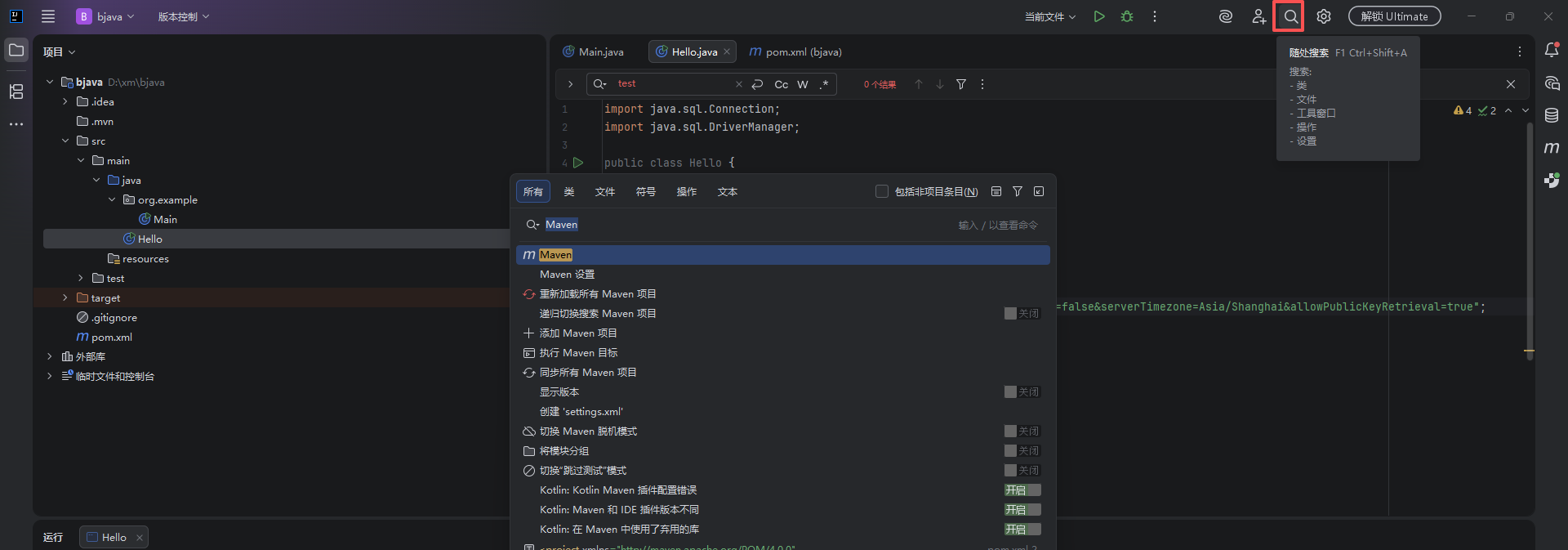Image resolution: width=1568 pixels, height=550 pixels.
Task: Toggle show version switch
Action: [1022, 392]
